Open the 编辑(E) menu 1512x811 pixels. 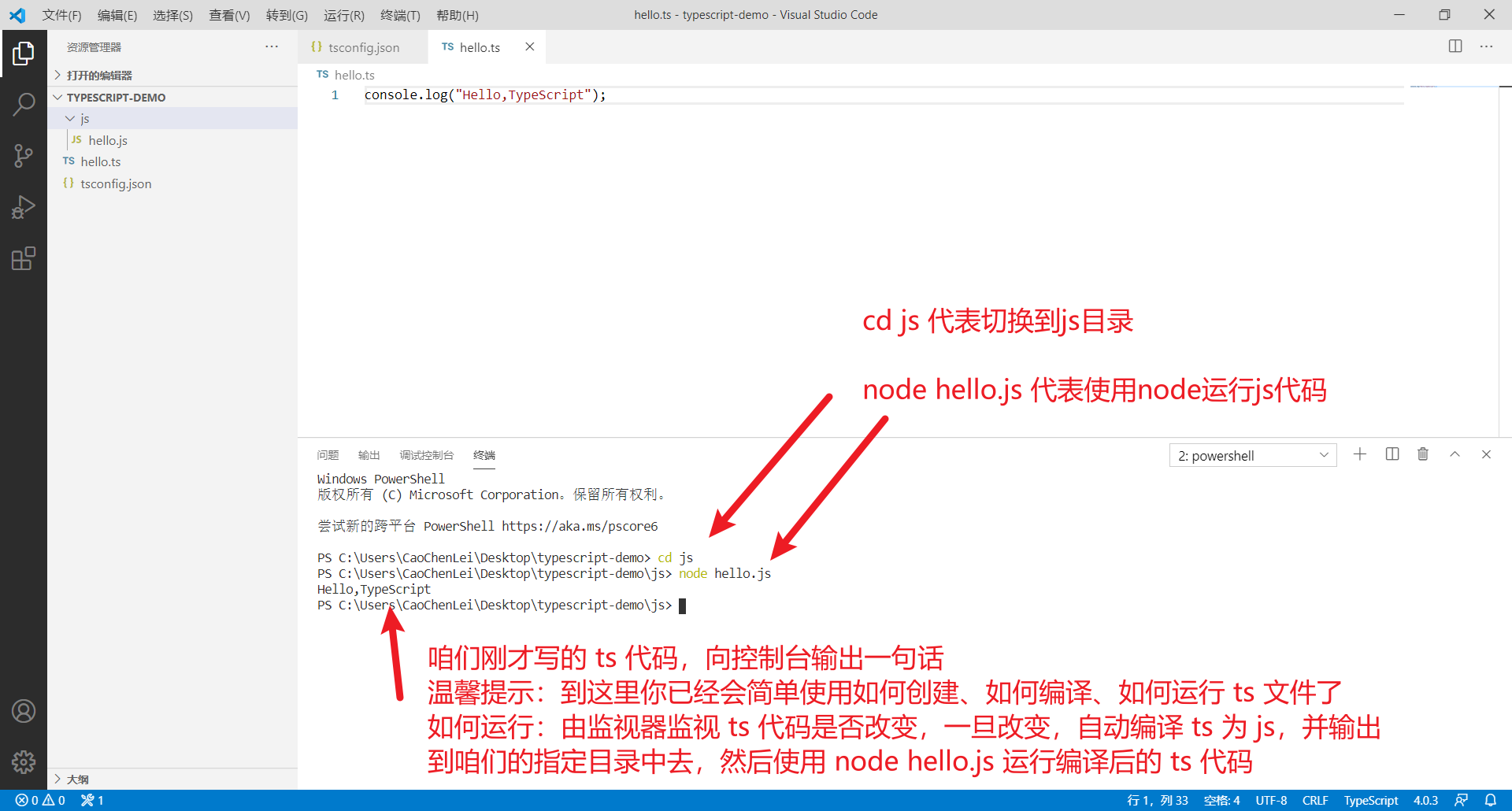[117, 15]
